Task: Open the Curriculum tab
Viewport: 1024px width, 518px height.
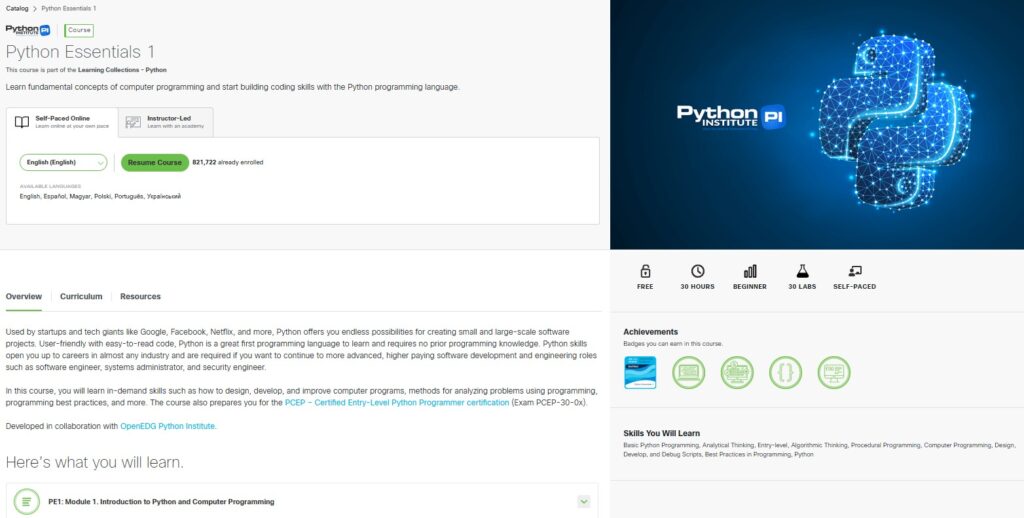Action: click(x=81, y=297)
